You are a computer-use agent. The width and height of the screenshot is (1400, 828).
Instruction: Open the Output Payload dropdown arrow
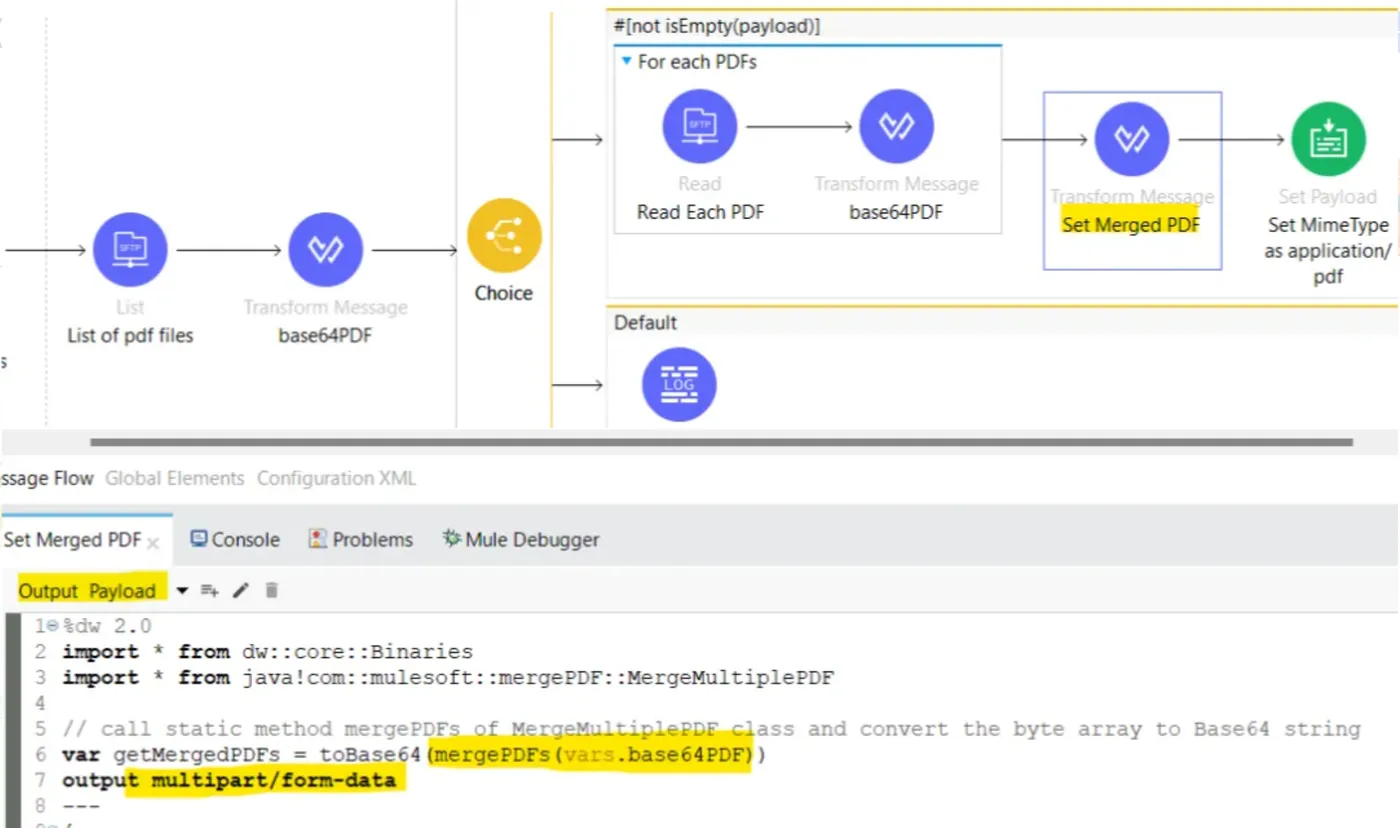[182, 591]
